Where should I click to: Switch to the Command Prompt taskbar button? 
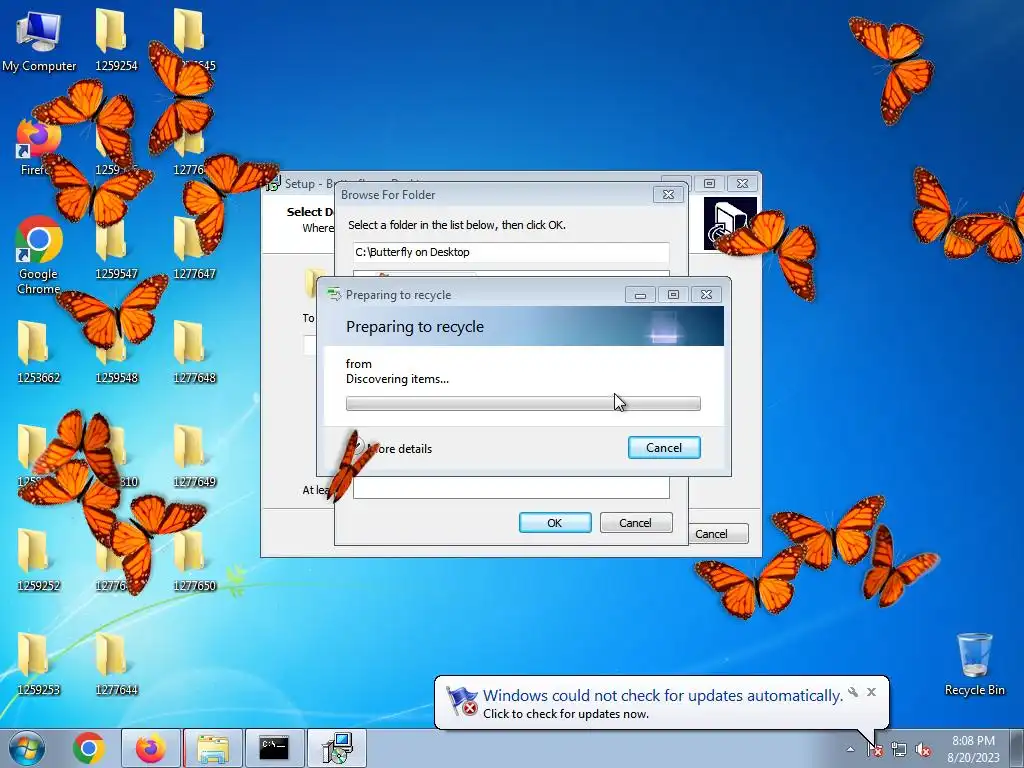(274, 748)
